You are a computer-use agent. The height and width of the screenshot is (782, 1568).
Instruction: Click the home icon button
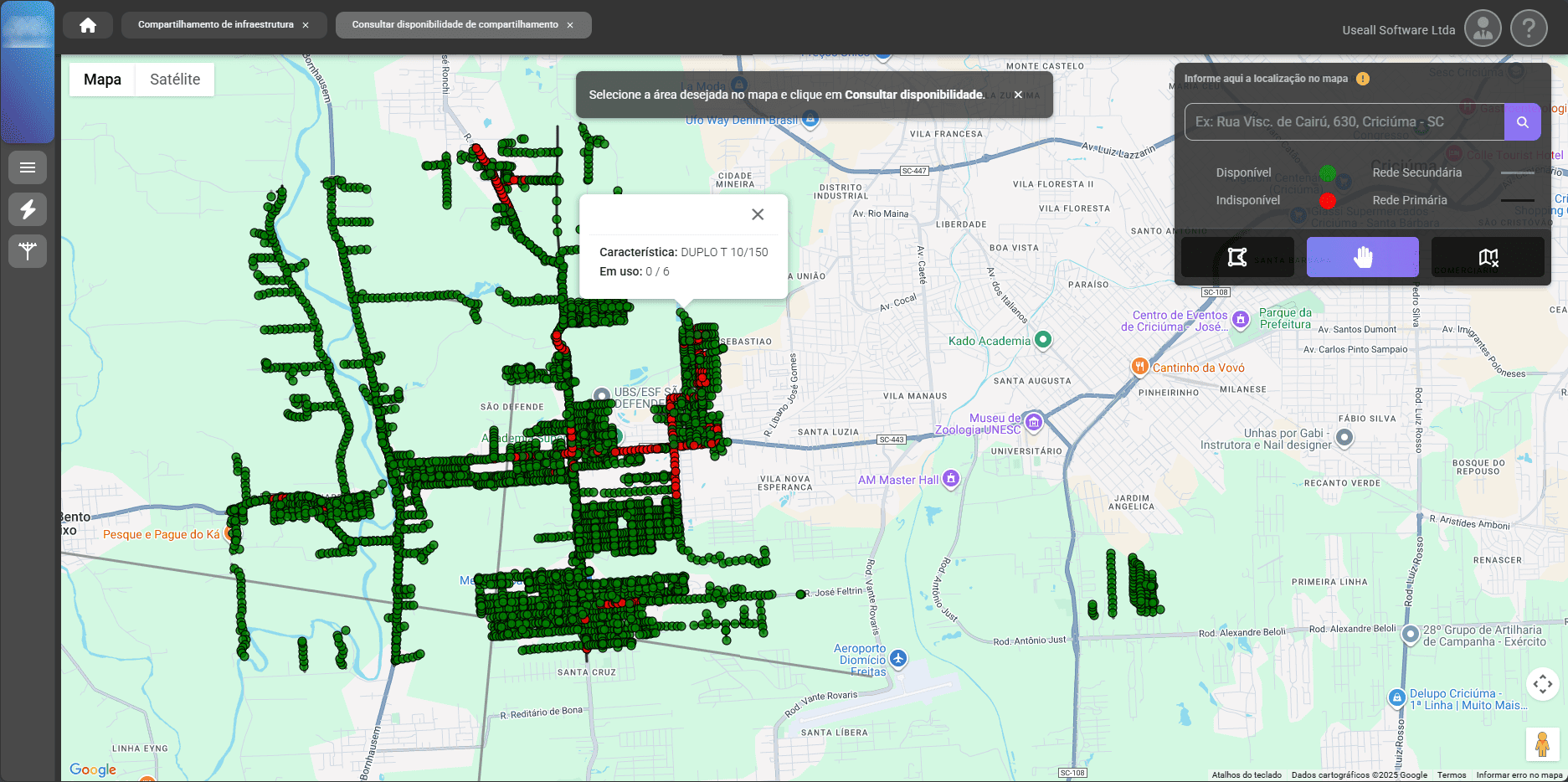point(88,25)
